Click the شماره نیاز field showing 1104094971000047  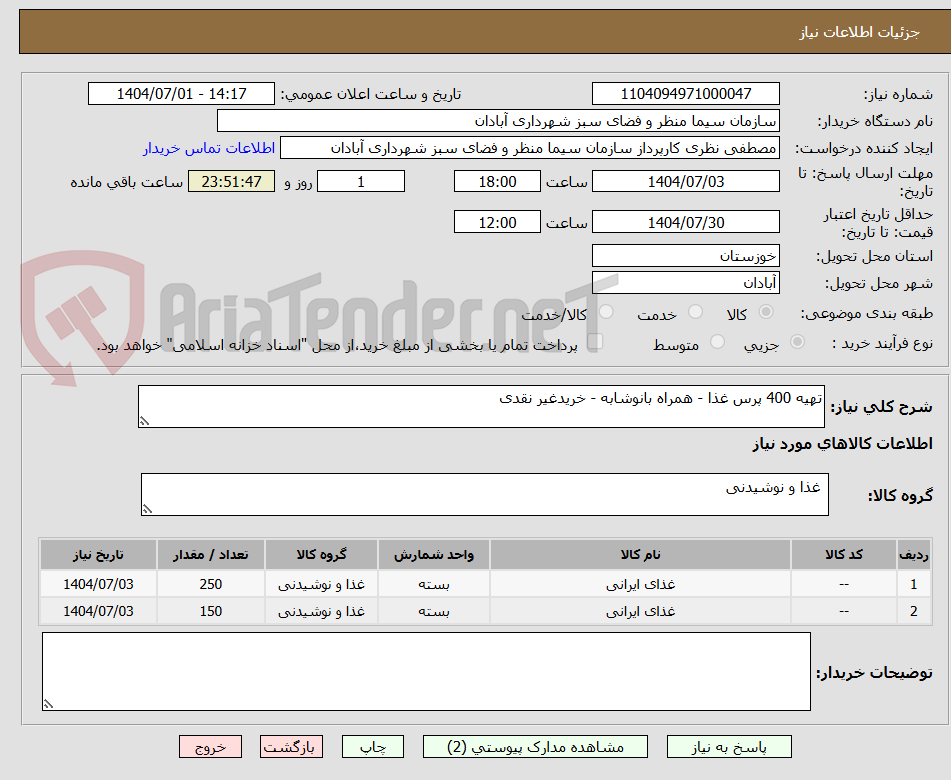(x=686, y=93)
